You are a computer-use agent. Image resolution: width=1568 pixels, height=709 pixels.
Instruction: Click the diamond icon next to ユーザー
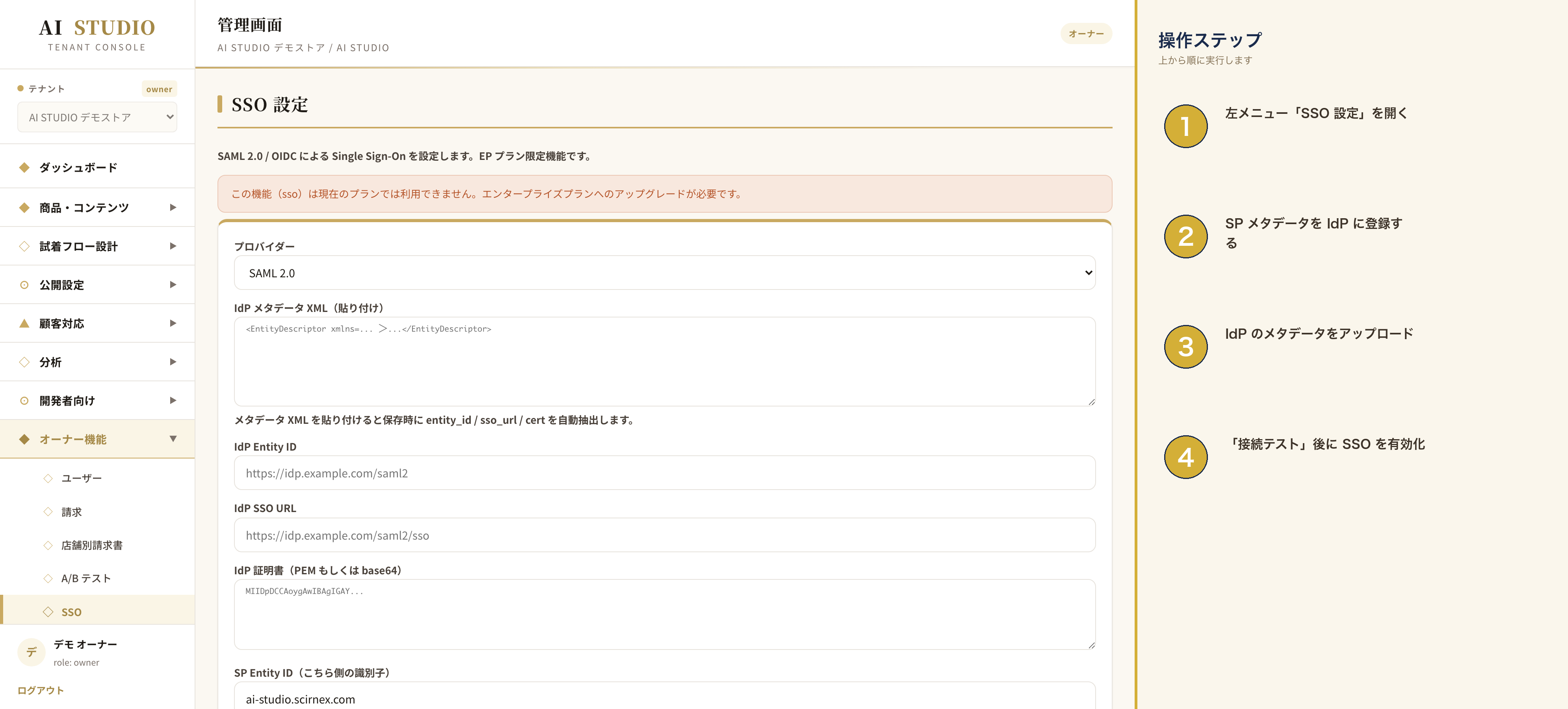(48, 478)
